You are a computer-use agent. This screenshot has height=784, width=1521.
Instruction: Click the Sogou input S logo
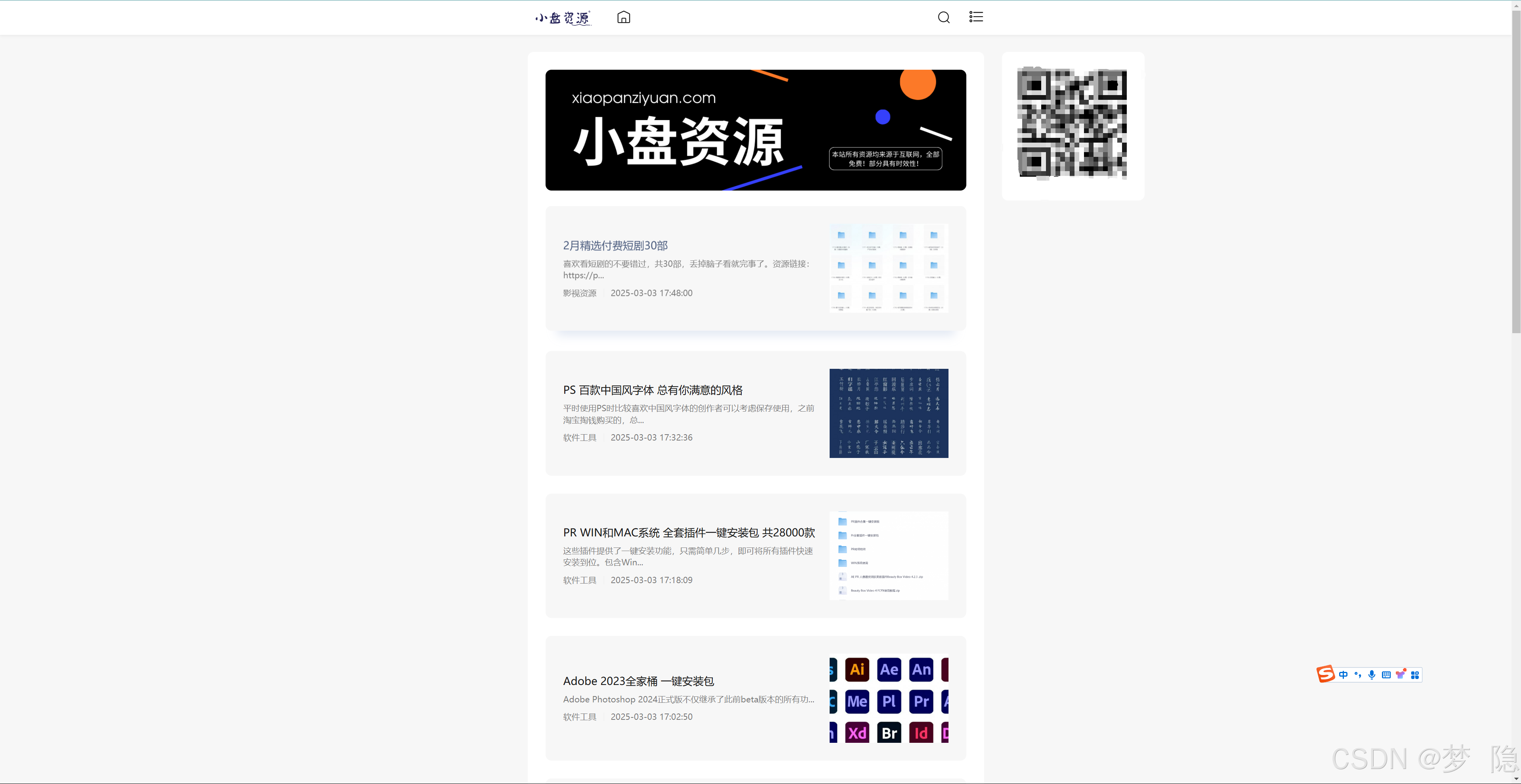tap(1326, 674)
